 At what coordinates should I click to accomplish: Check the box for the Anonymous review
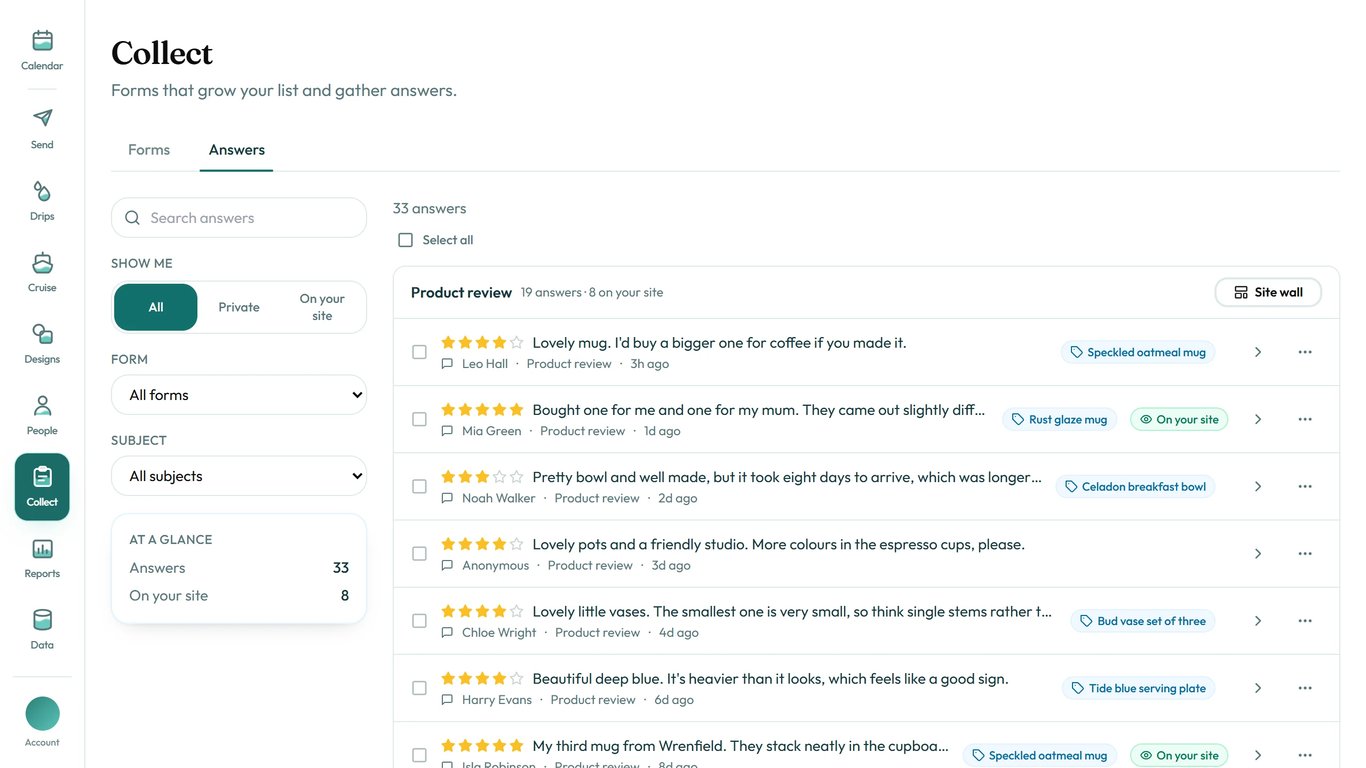419,553
